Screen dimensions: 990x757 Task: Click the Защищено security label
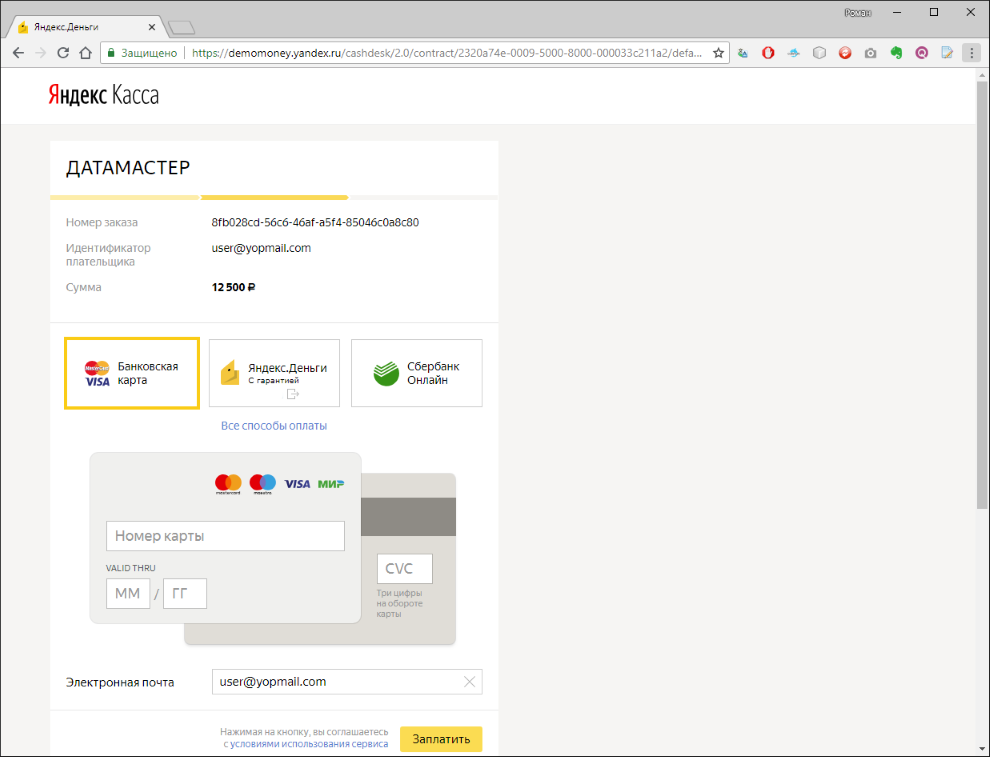[x=149, y=53]
